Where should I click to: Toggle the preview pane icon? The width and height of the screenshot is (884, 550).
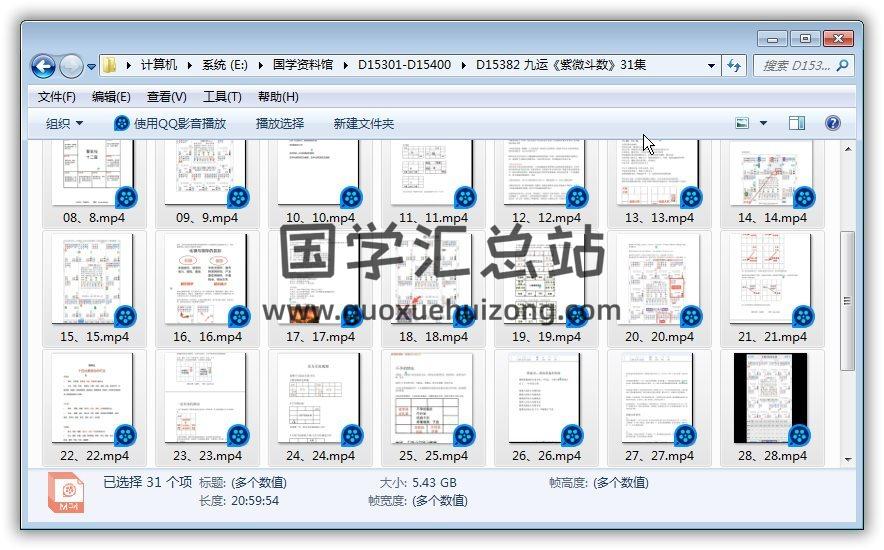point(797,123)
